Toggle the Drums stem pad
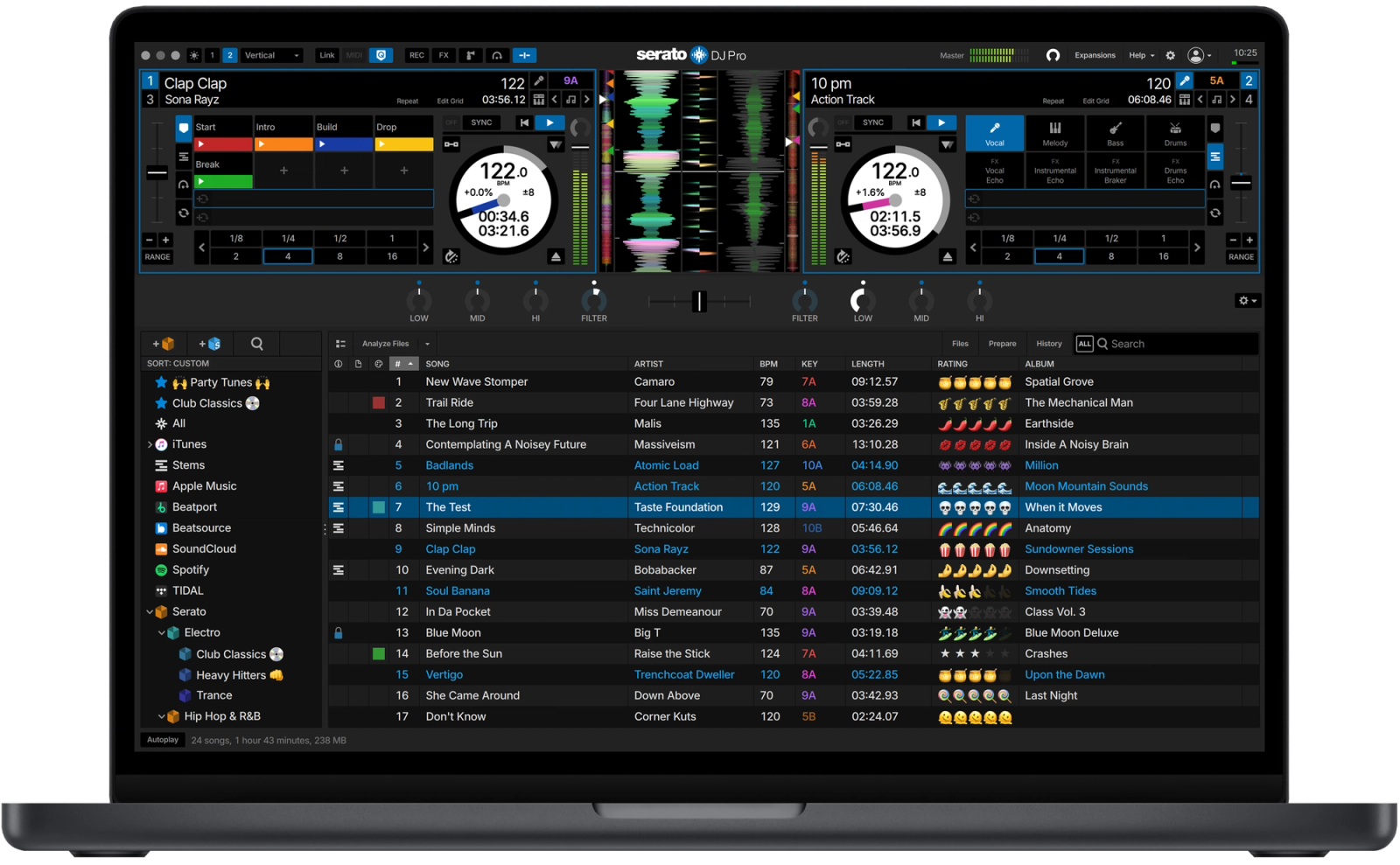 click(x=1175, y=133)
